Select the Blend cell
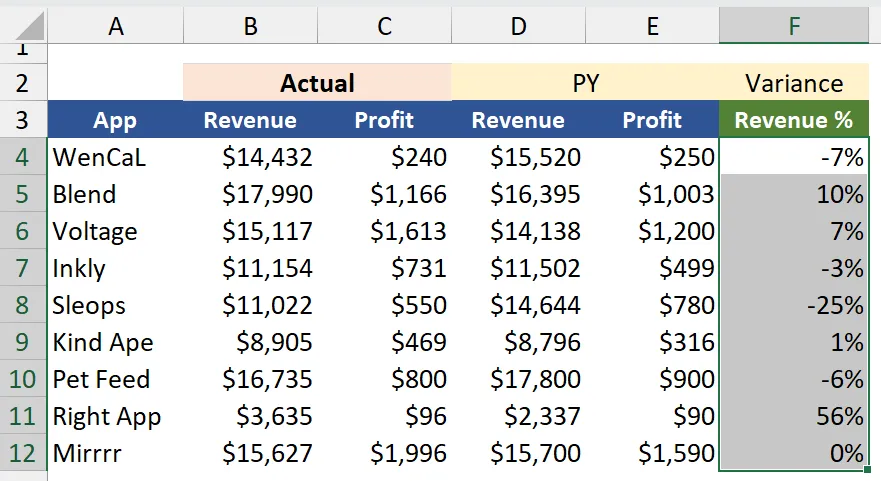881x481 pixels. [116, 194]
